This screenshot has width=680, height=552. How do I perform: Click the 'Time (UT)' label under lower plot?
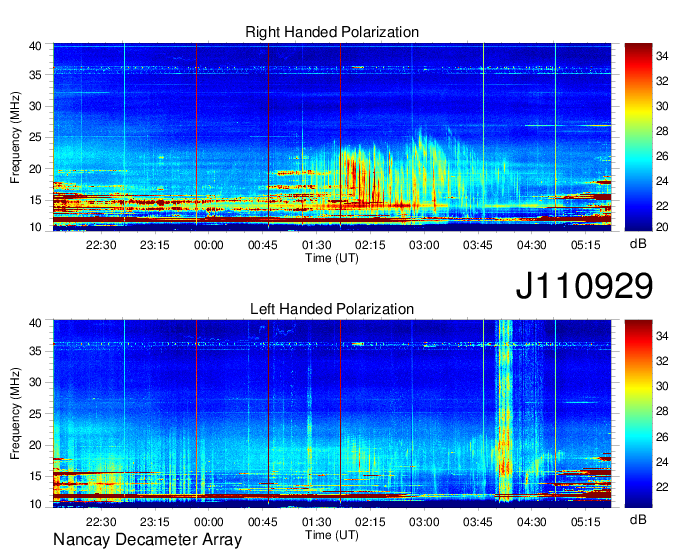point(332,535)
